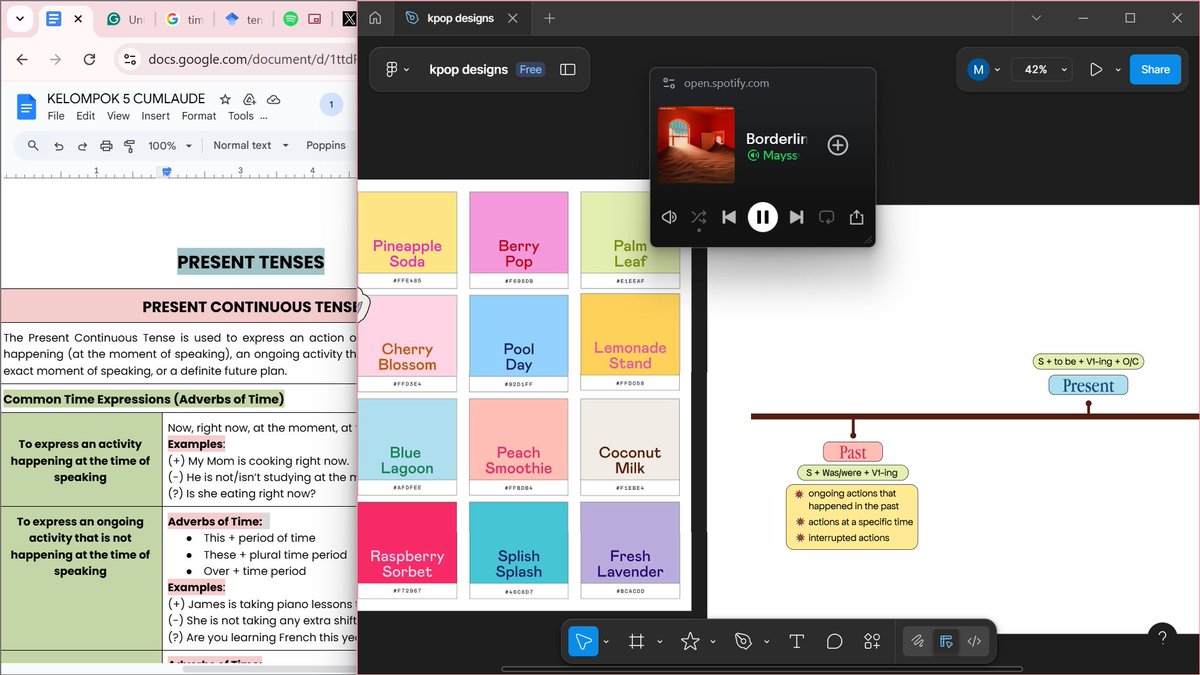Open site settings in Spotify mini player

669,83
